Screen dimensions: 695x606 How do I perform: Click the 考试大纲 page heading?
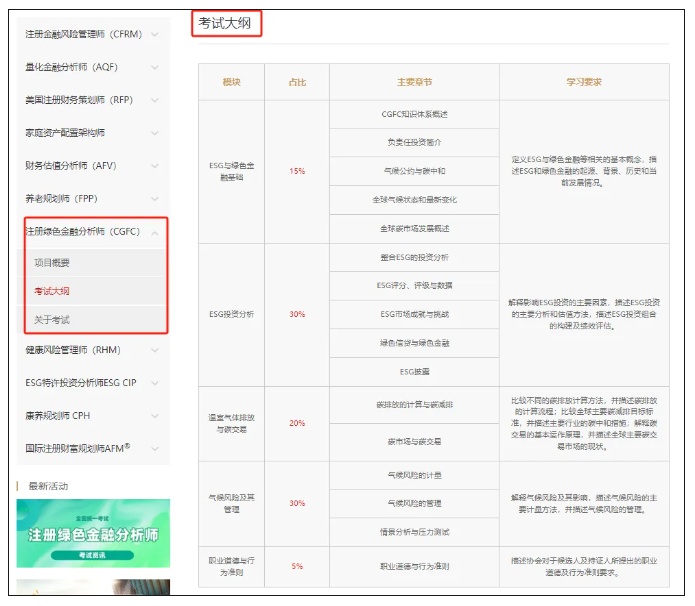coord(226,22)
